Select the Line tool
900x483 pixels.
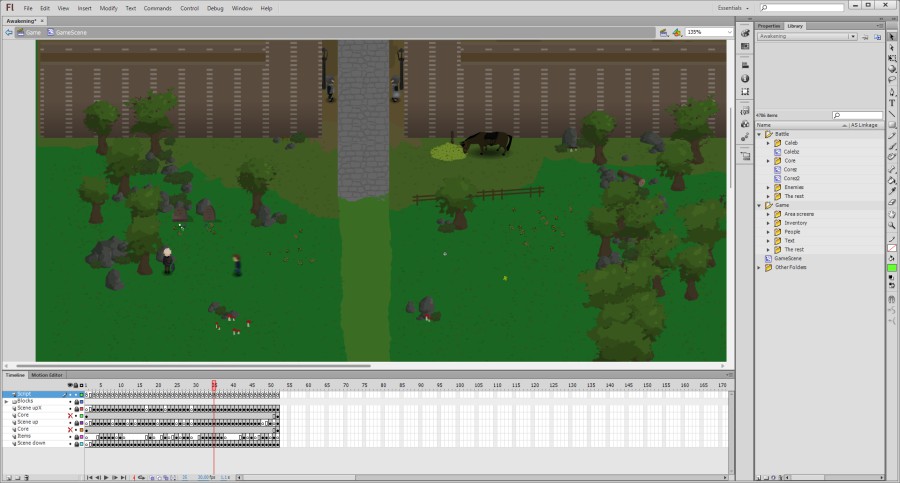(x=892, y=113)
